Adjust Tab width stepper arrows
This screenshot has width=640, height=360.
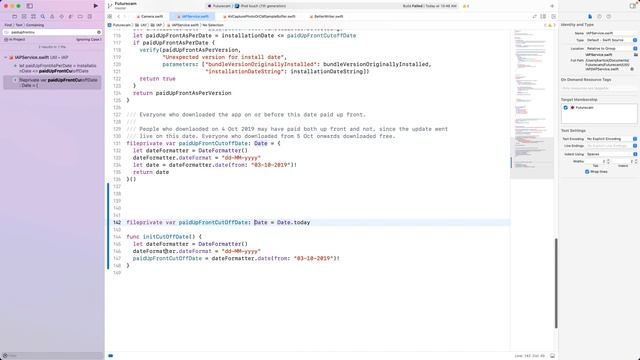608,162
